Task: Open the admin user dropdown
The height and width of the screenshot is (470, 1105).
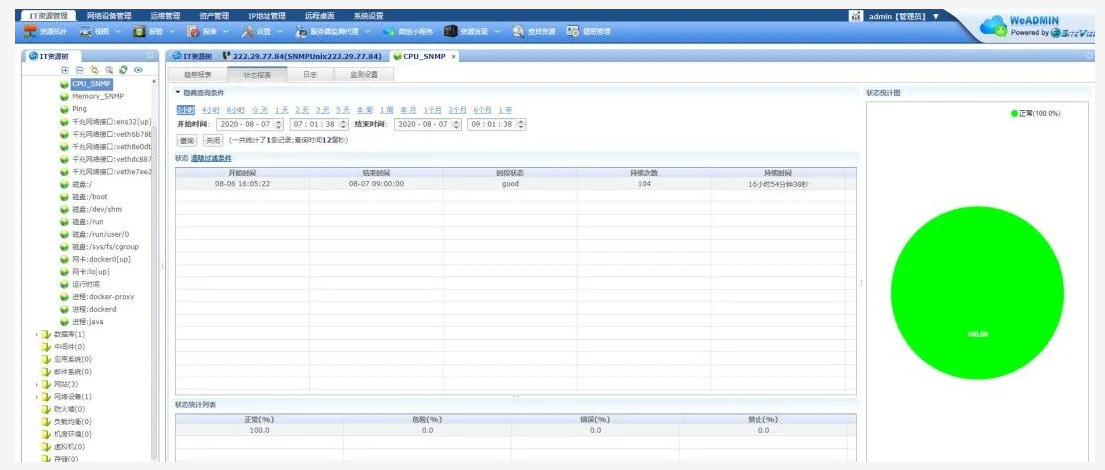Action: click(x=936, y=16)
